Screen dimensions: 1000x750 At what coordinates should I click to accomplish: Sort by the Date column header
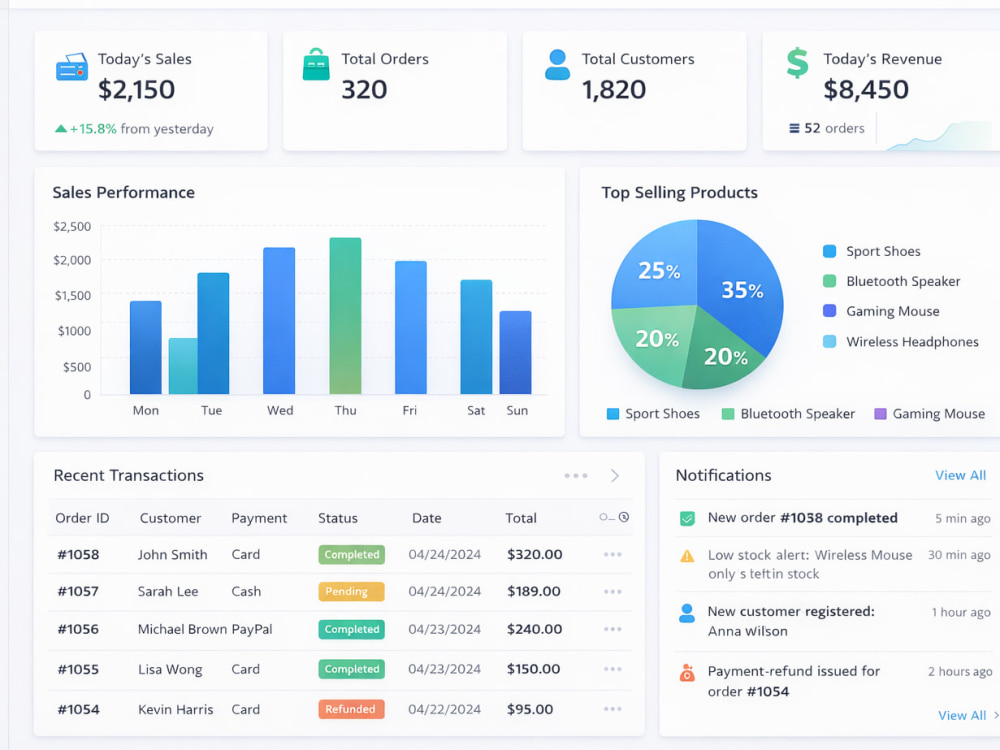coord(427,518)
